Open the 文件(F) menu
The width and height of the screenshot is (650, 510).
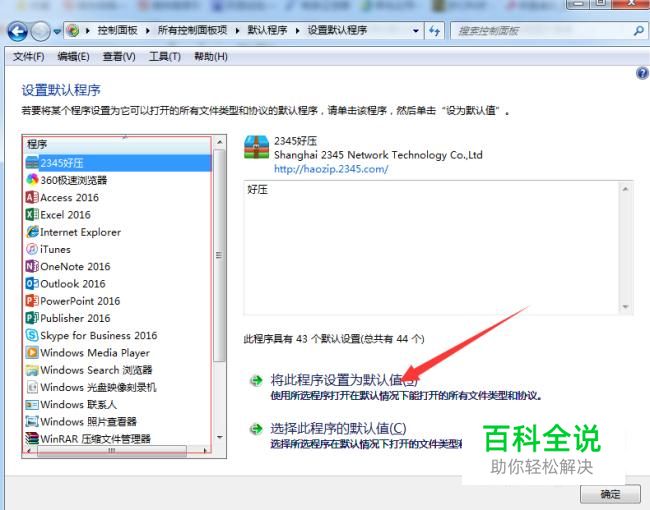coord(29,56)
